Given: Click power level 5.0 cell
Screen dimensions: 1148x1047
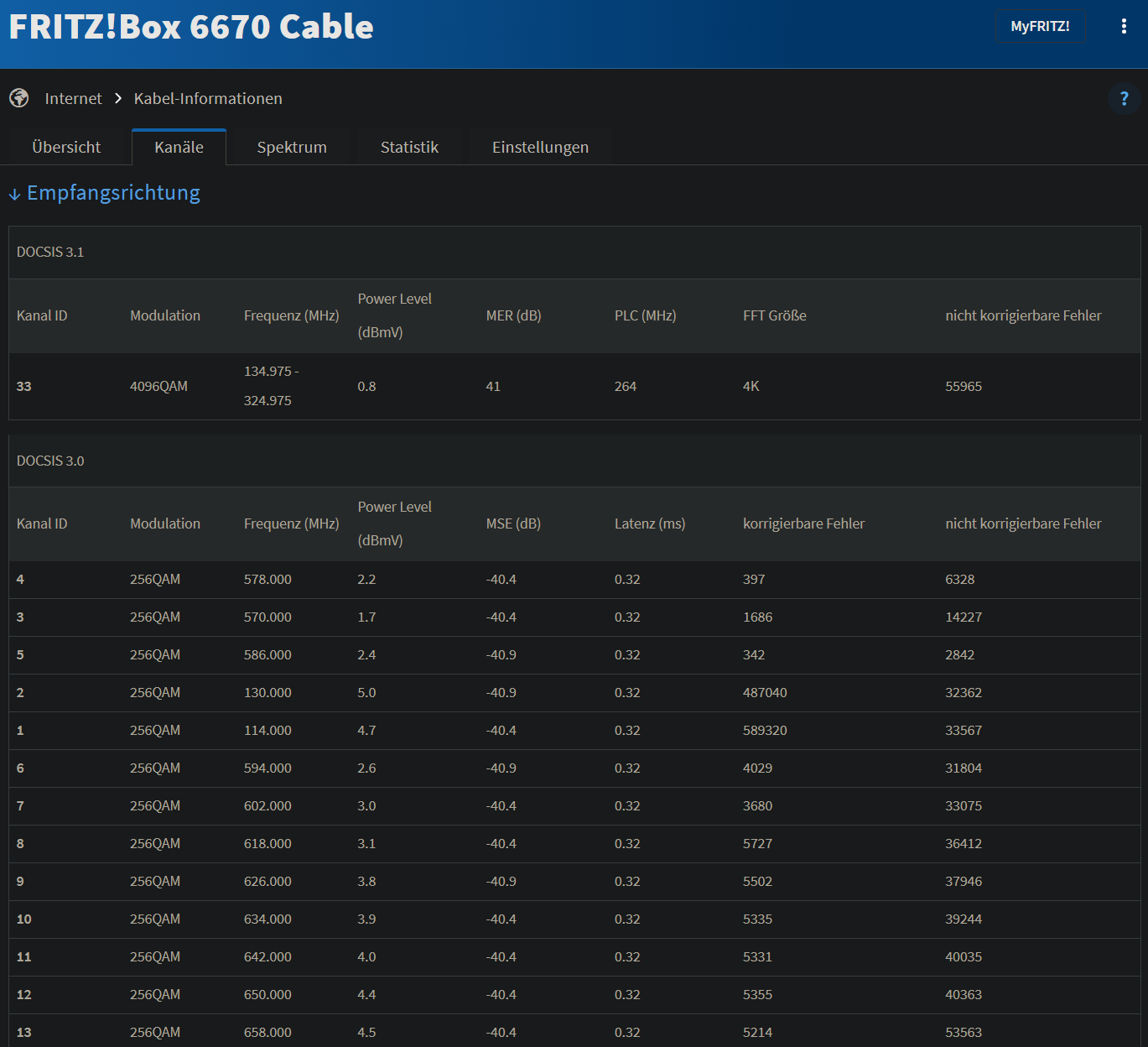Looking at the screenshot, I should coord(366,692).
